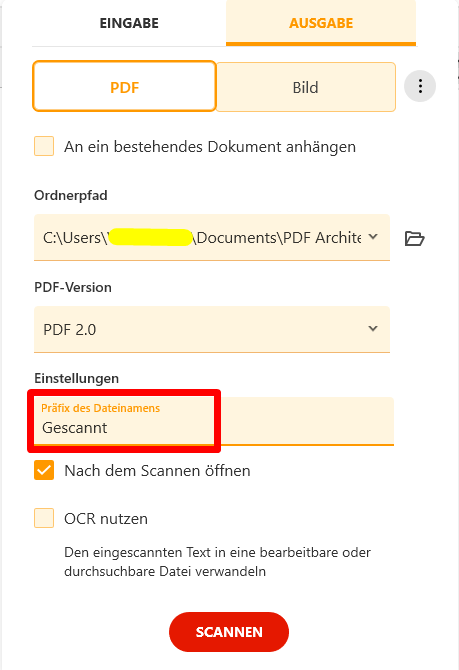
Task: Choose PDF as output format
Action: [124, 86]
